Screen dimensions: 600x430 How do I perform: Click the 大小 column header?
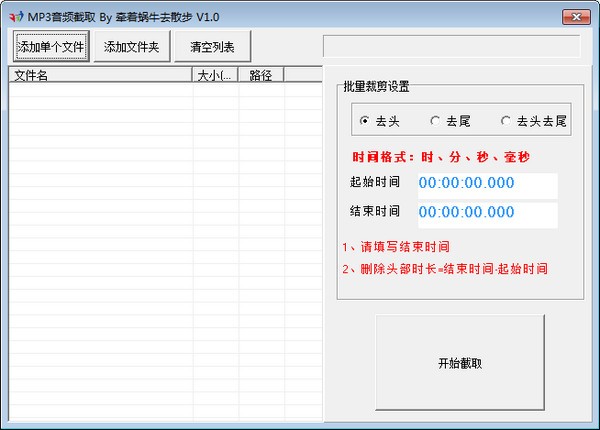tap(216, 75)
